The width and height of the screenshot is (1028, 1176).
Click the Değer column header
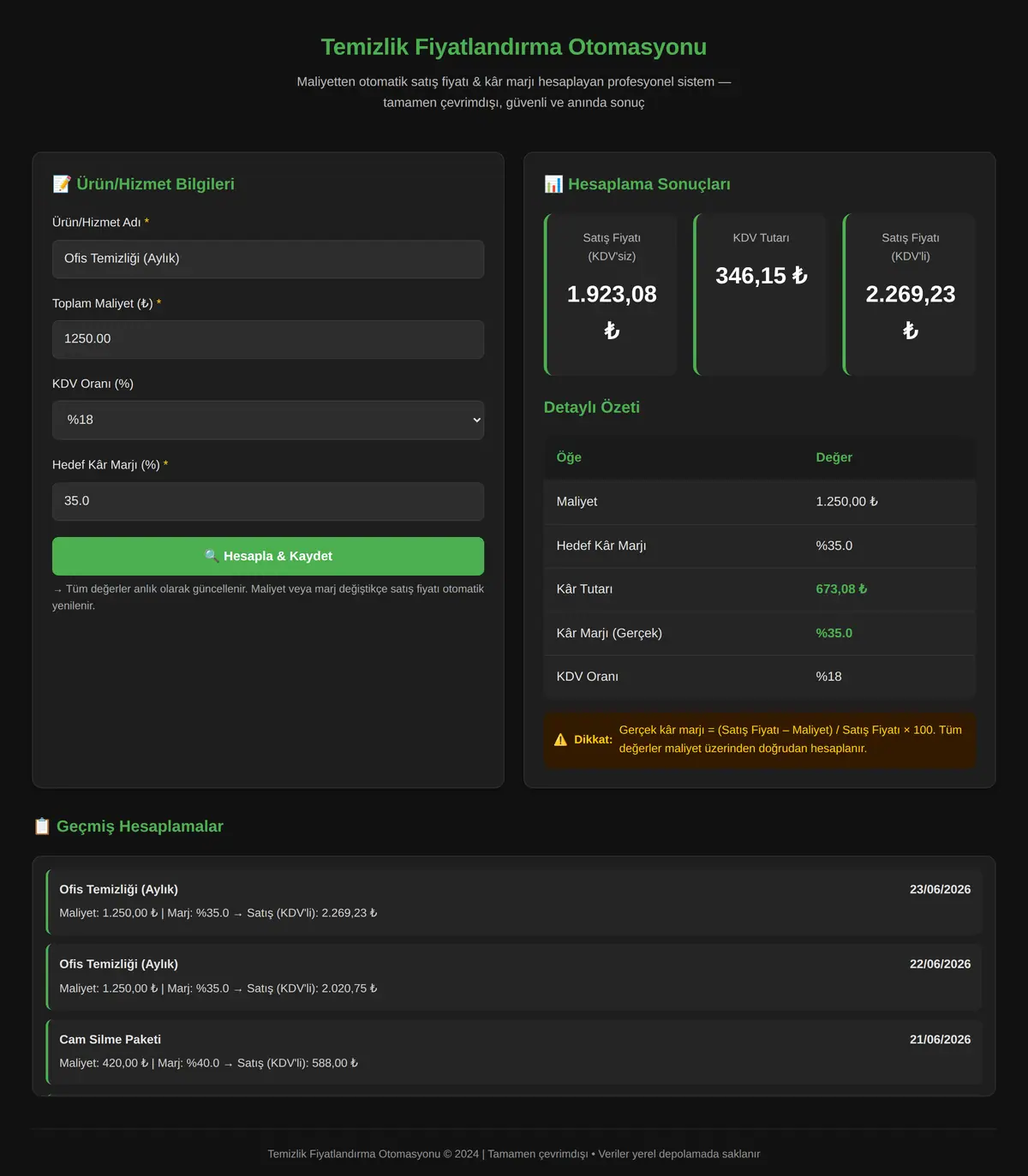(x=834, y=457)
